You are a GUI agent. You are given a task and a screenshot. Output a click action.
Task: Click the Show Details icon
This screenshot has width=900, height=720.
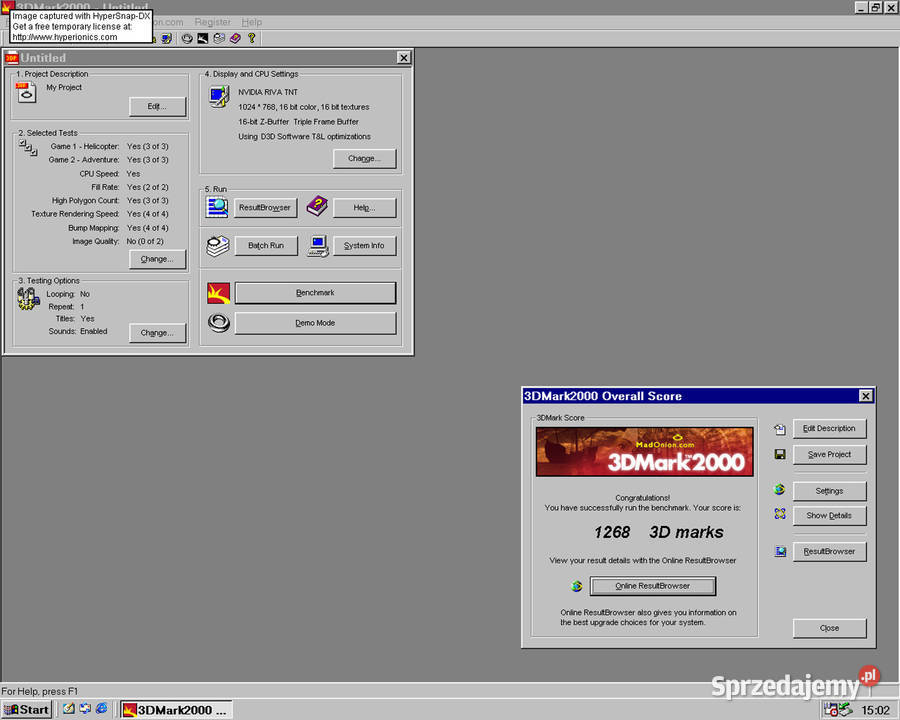[x=779, y=514]
